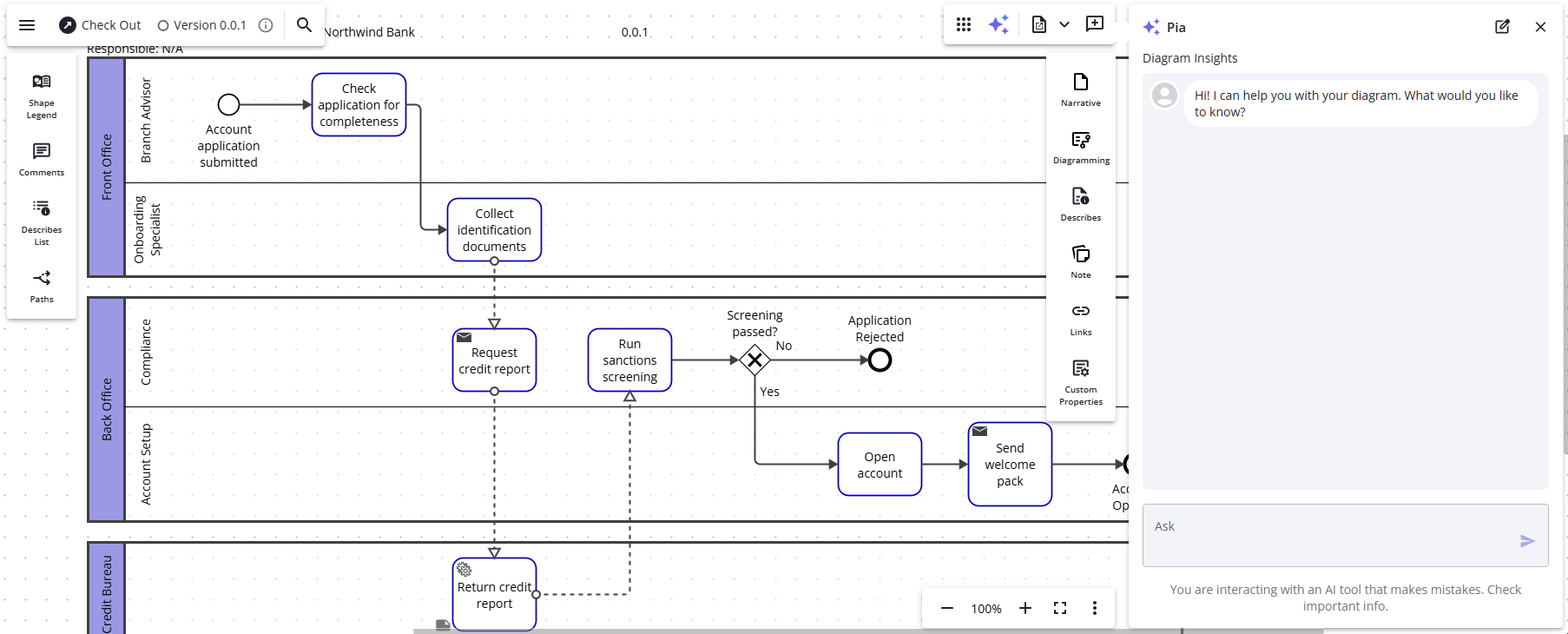This screenshot has height=634, width=1568.
Task: Click the Screening passed gateway diamond
Action: [755, 360]
